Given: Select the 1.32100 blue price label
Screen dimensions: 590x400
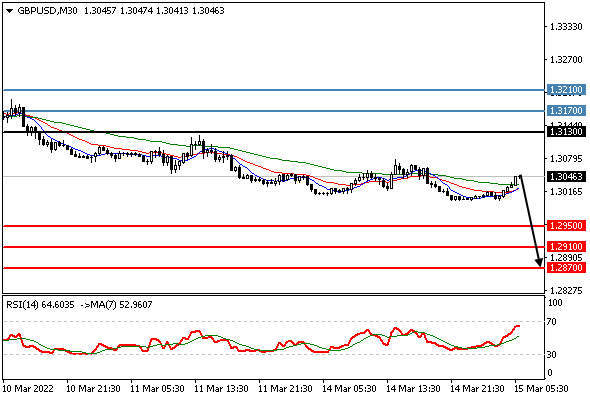Looking at the screenshot, I should point(566,90).
